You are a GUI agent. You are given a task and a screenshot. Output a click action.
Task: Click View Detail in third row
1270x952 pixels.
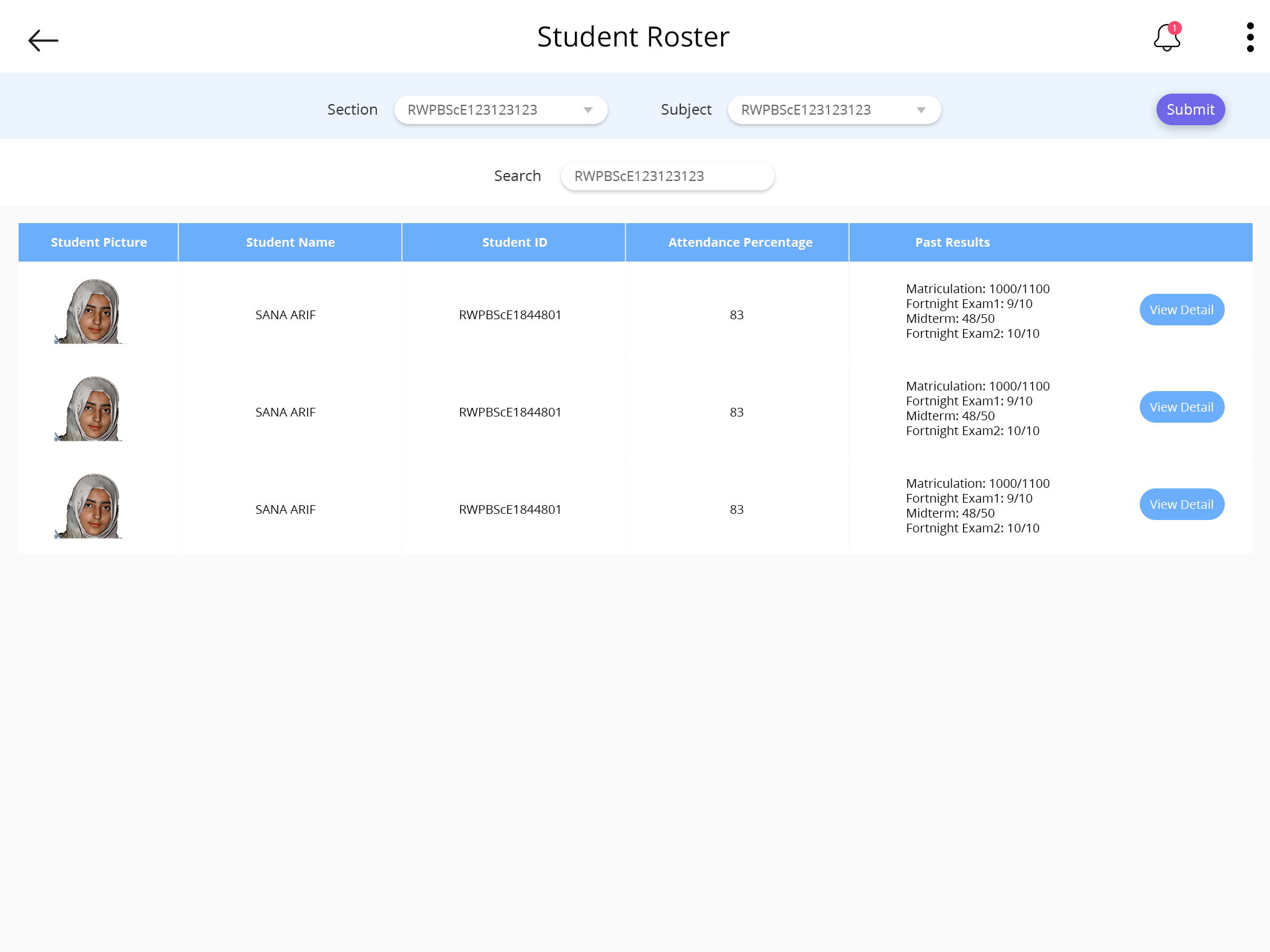[x=1181, y=505]
